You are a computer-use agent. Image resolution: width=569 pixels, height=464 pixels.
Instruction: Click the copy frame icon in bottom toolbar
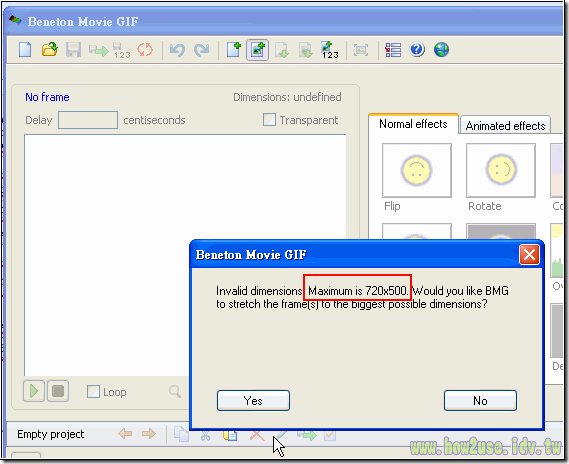pos(181,434)
